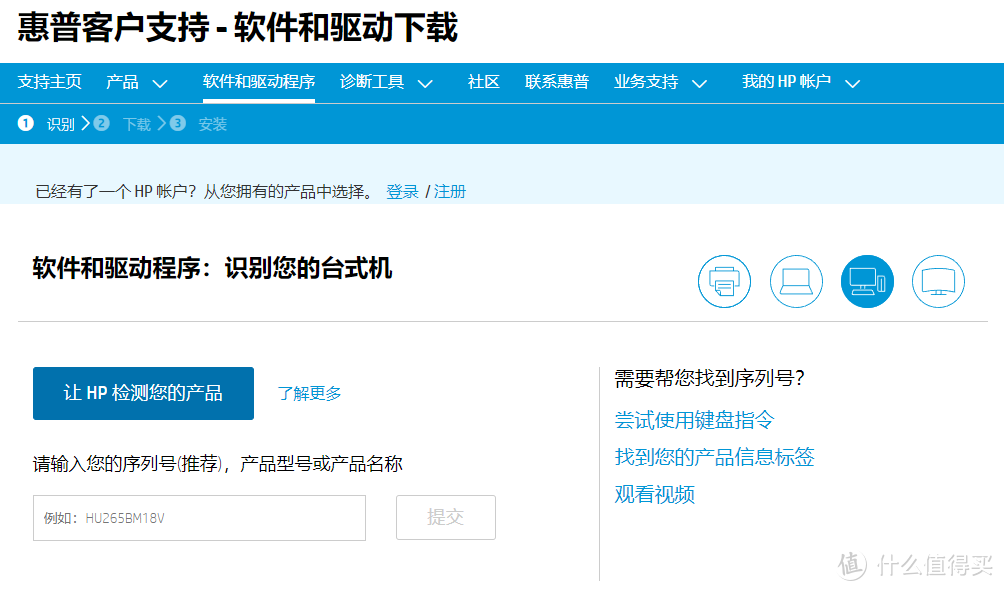Open the 观看视频 link
1004x591 pixels.
[x=654, y=494]
